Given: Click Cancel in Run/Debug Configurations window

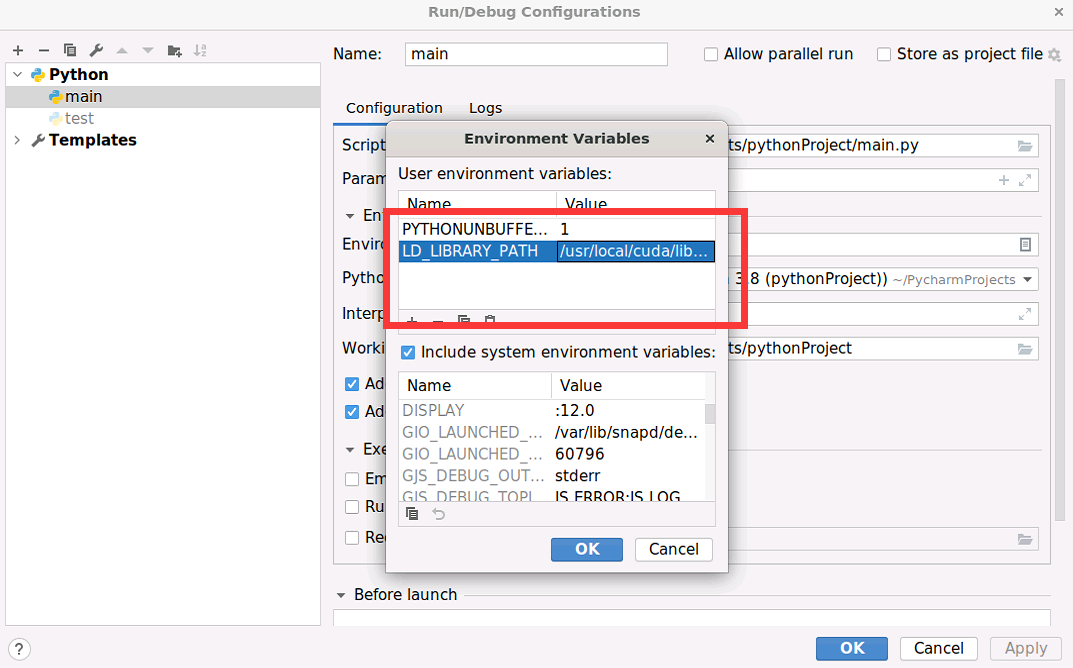Looking at the screenshot, I should pos(939,648).
